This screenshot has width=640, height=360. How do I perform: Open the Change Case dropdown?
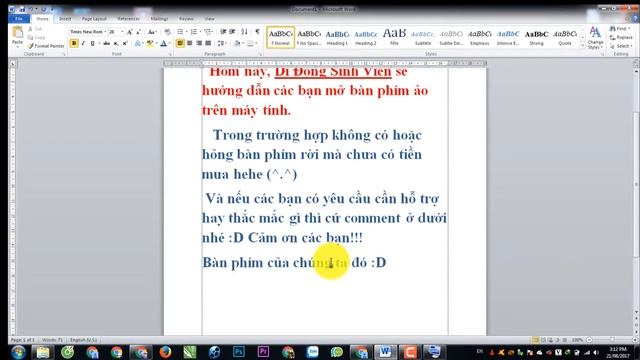coord(152,32)
